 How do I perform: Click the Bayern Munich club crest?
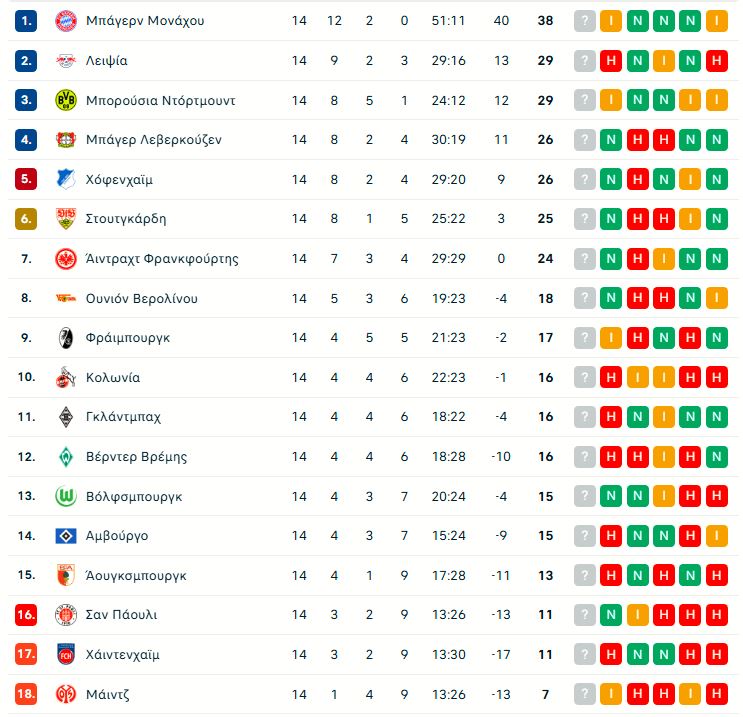65,21
